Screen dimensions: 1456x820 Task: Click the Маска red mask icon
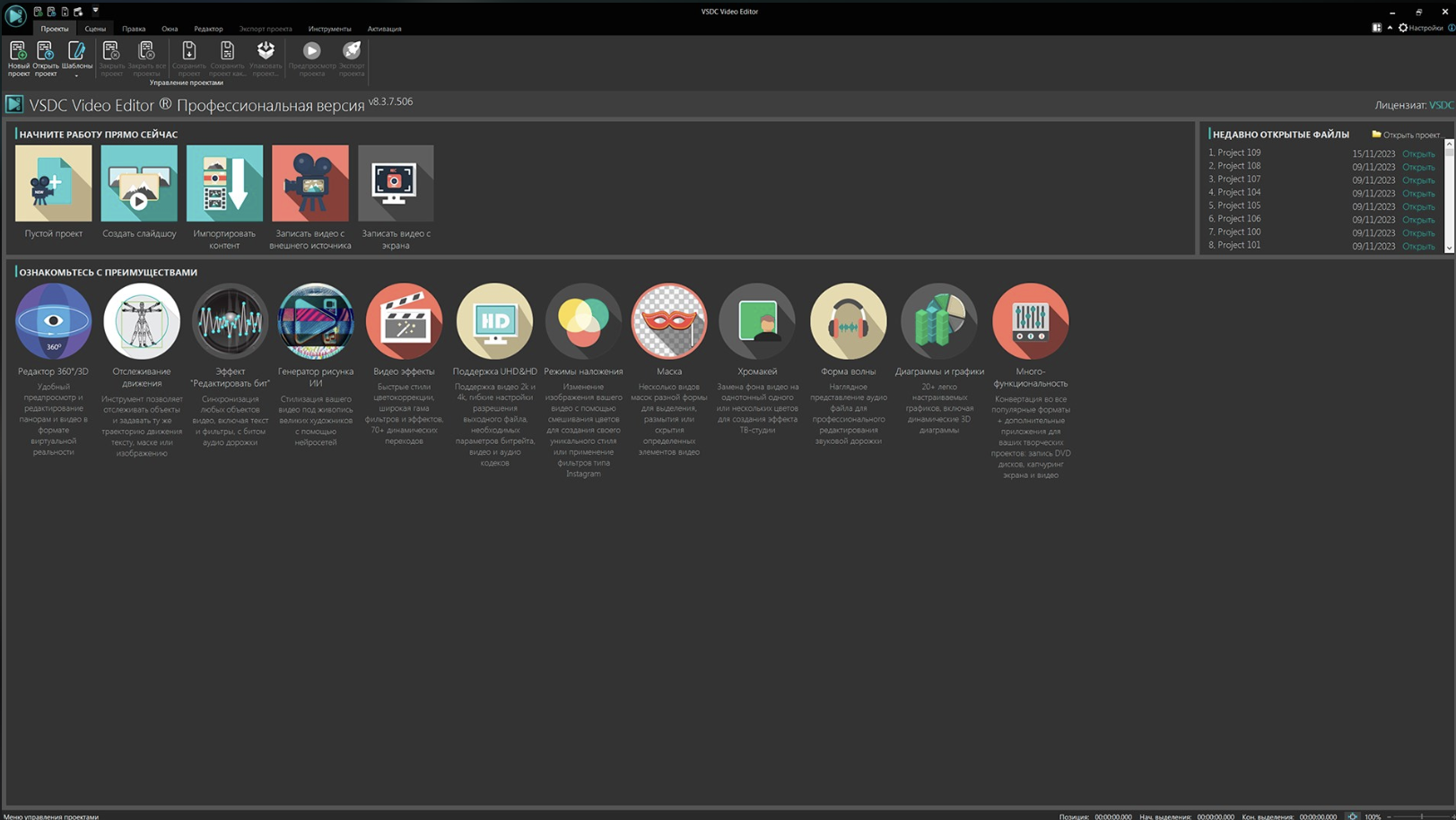click(669, 321)
